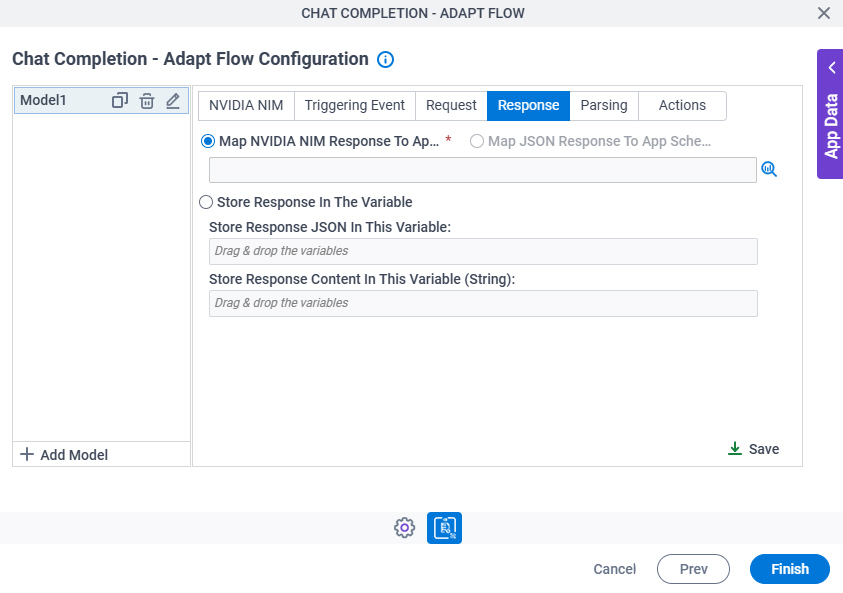Open the gear settings icon

[x=404, y=528]
